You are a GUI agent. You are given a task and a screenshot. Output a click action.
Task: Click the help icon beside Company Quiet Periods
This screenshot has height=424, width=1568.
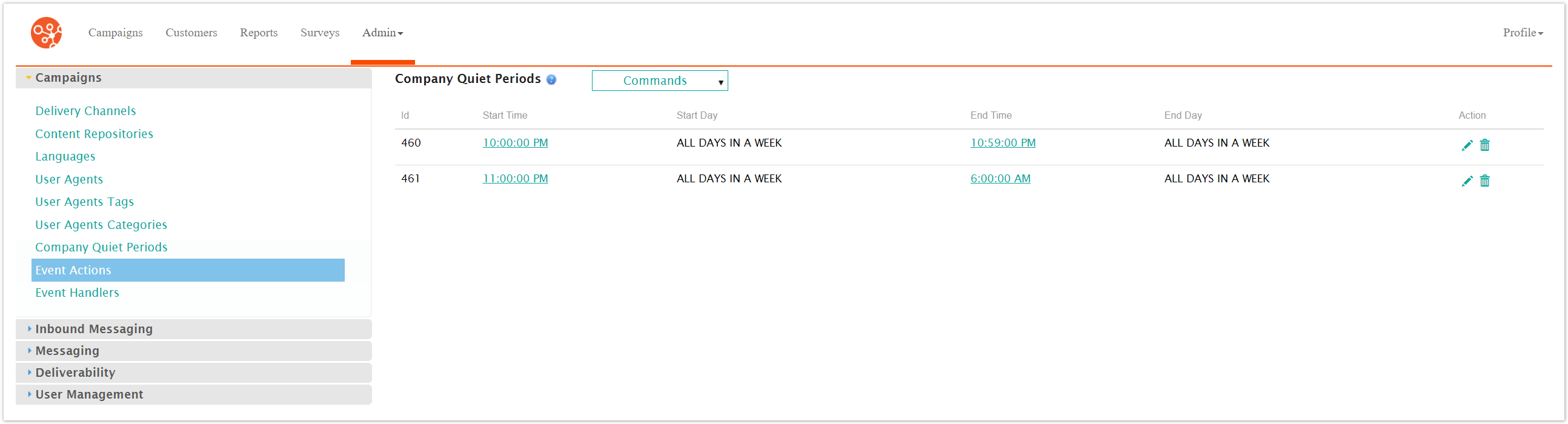point(551,80)
